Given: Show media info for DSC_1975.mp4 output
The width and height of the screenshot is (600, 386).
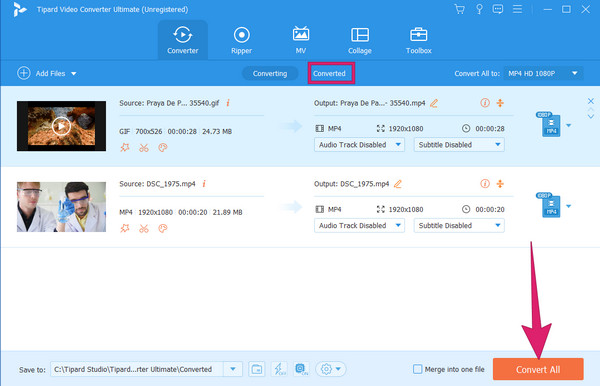Looking at the screenshot, I should (x=485, y=184).
